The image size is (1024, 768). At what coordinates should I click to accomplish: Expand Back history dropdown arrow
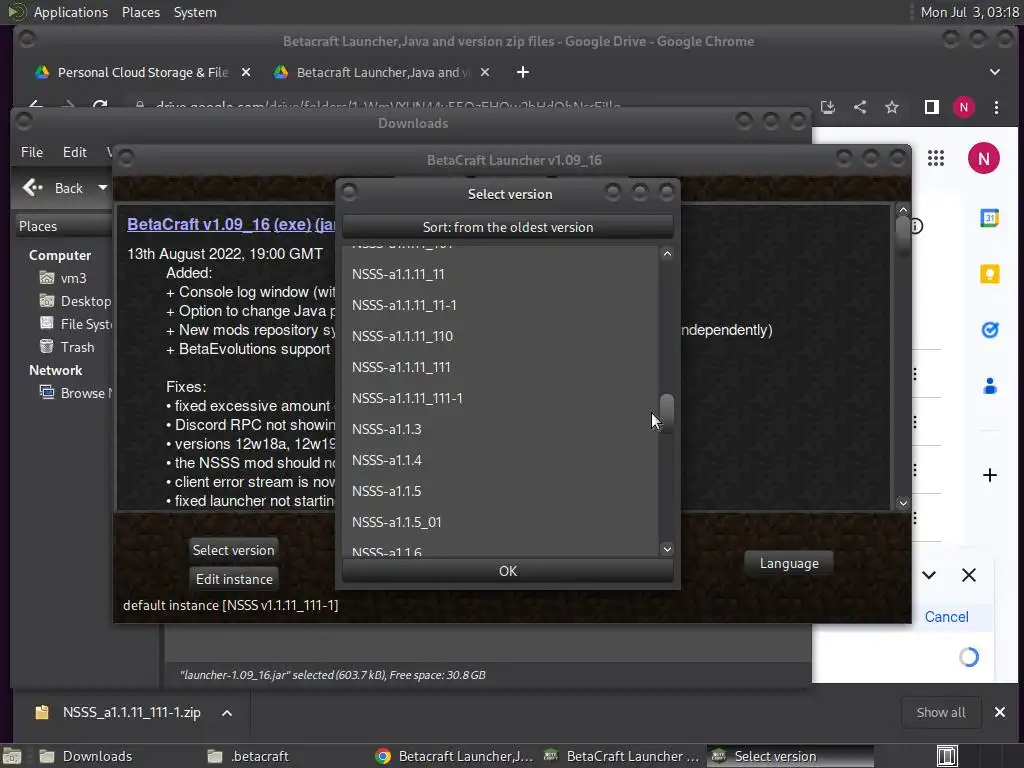pos(103,188)
